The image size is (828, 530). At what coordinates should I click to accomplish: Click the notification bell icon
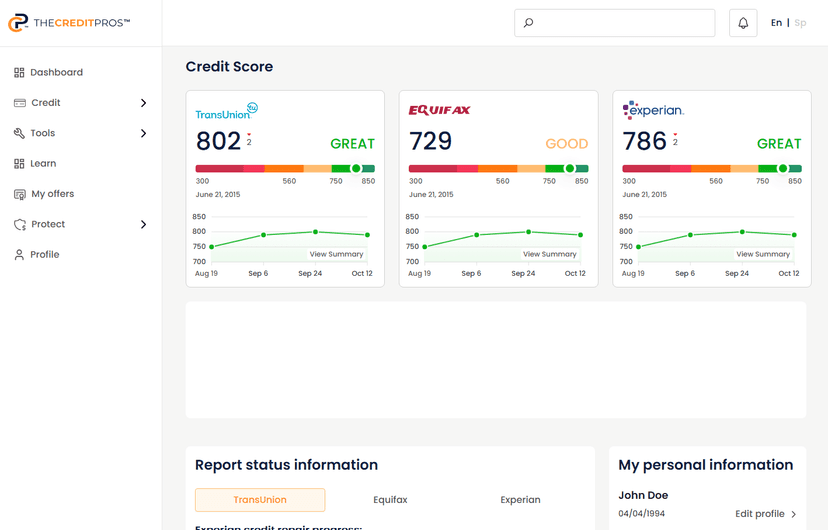(743, 23)
